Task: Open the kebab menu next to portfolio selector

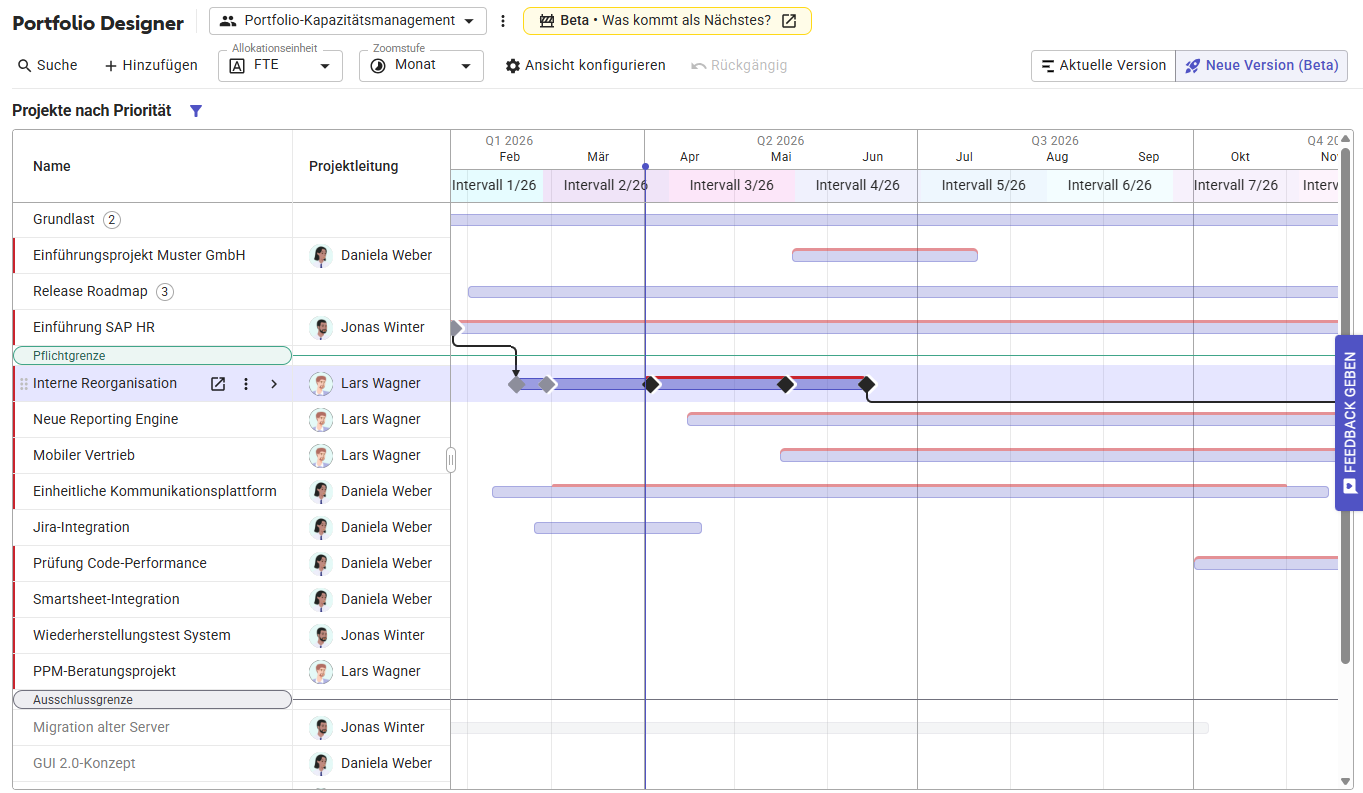Action: click(x=503, y=21)
